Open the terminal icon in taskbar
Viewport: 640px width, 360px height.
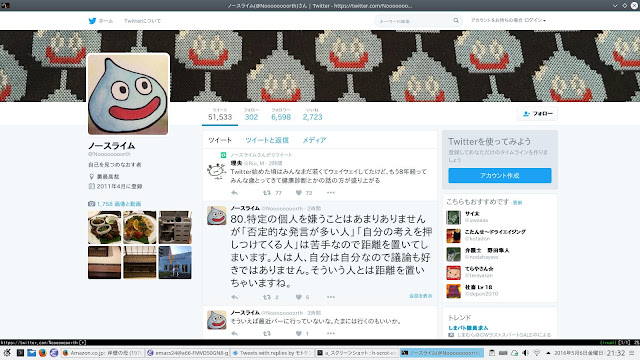click(20, 353)
